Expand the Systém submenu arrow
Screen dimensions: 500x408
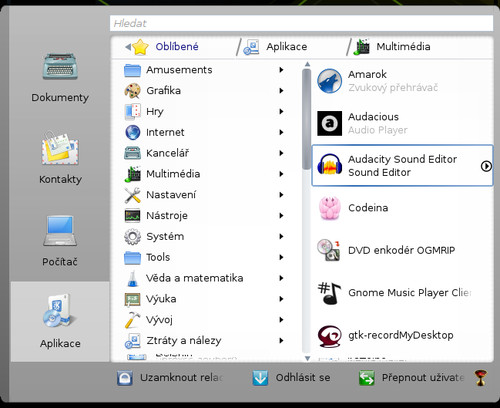click(281, 236)
